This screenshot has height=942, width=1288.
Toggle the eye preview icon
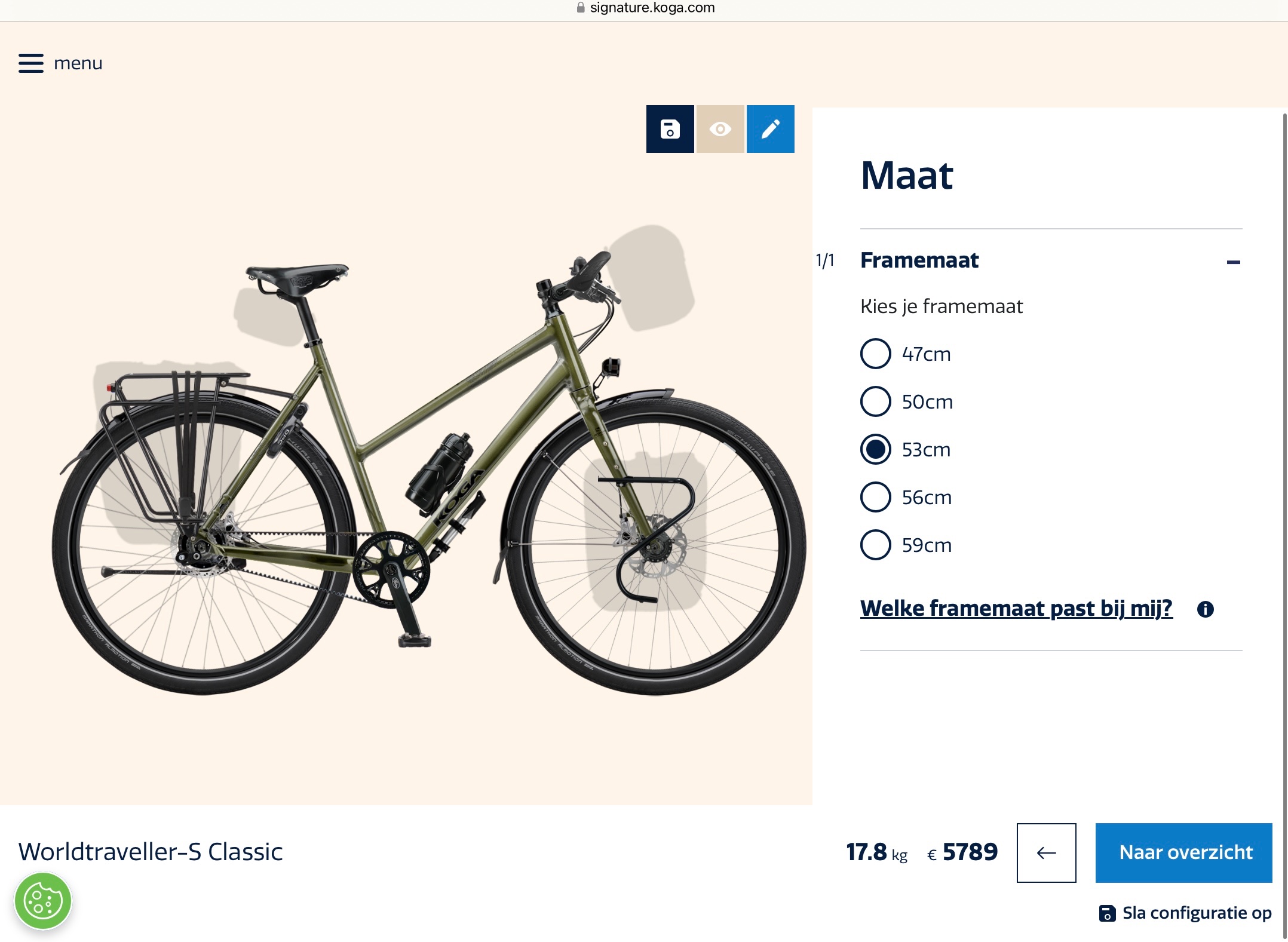tap(720, 129)
